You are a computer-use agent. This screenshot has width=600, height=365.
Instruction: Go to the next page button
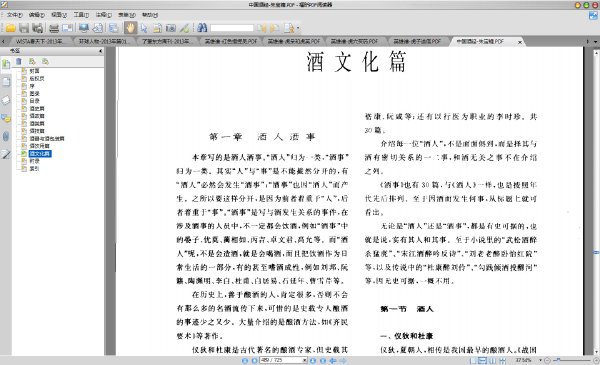pos(313,360)
